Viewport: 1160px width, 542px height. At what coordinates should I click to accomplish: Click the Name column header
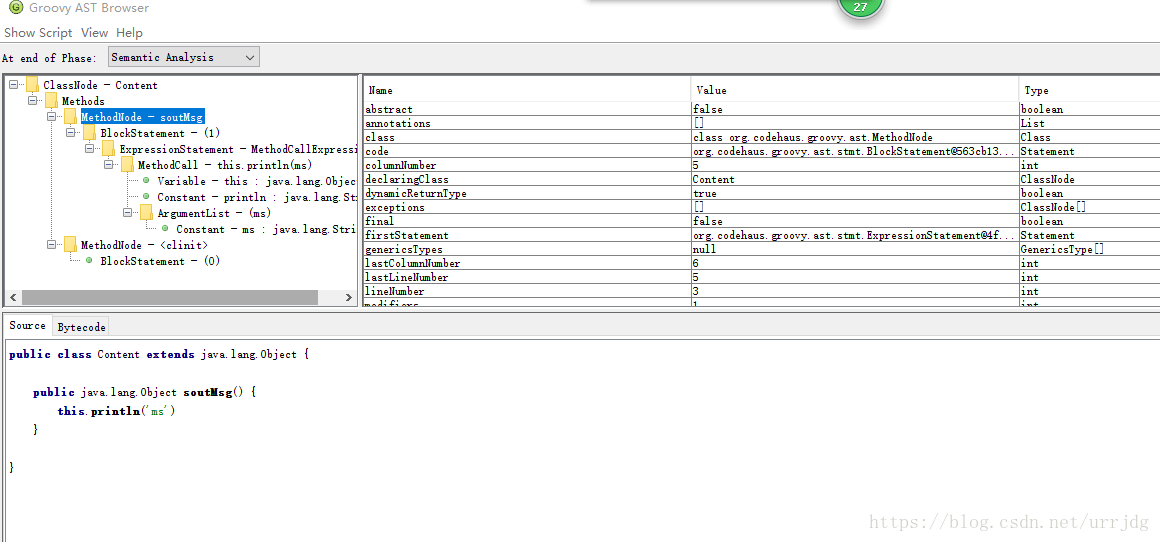tap(527, 90)
